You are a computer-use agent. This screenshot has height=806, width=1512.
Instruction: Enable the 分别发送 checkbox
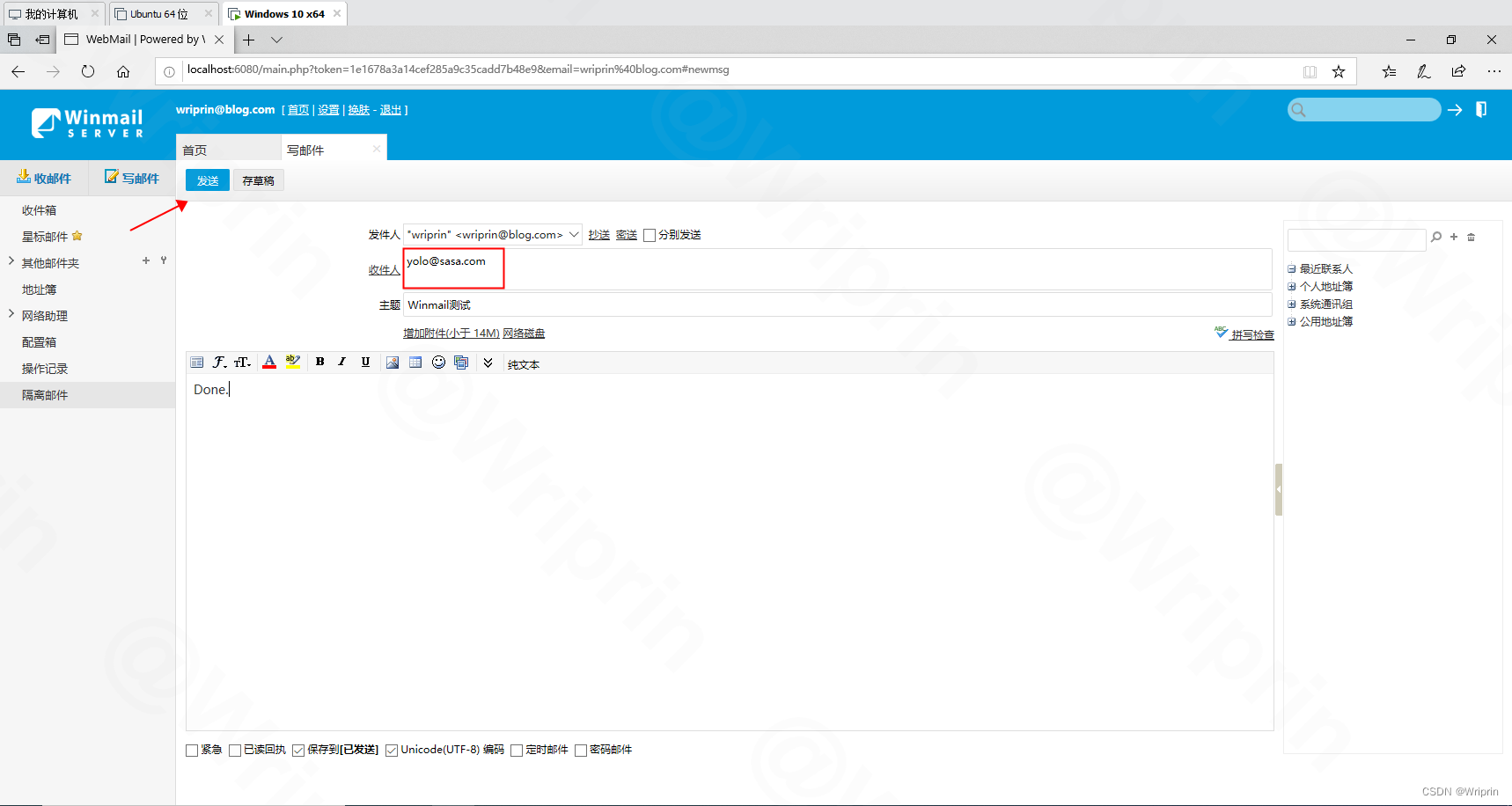[x=650, y=235]
